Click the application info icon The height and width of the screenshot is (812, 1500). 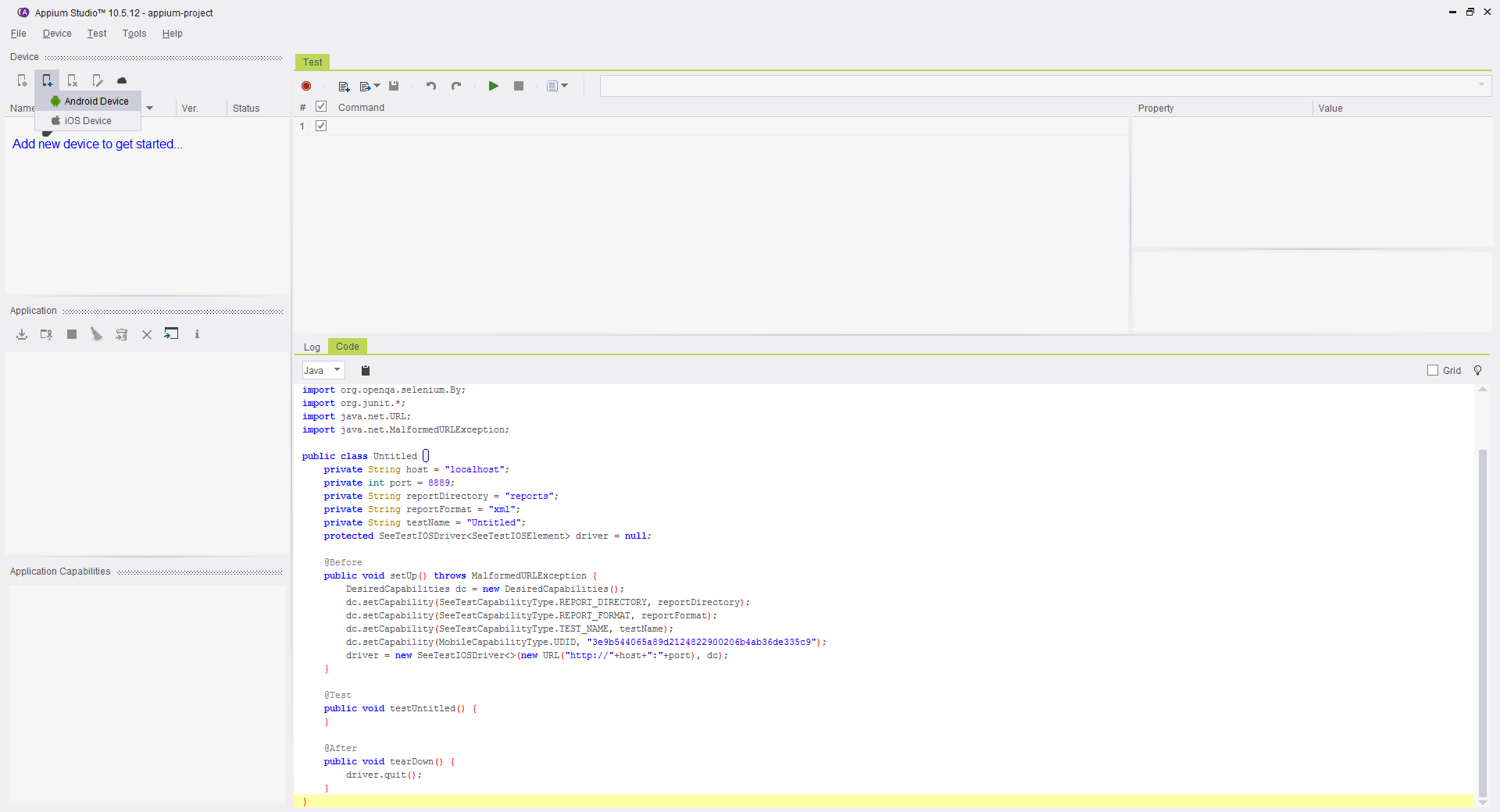pos(197,334)
